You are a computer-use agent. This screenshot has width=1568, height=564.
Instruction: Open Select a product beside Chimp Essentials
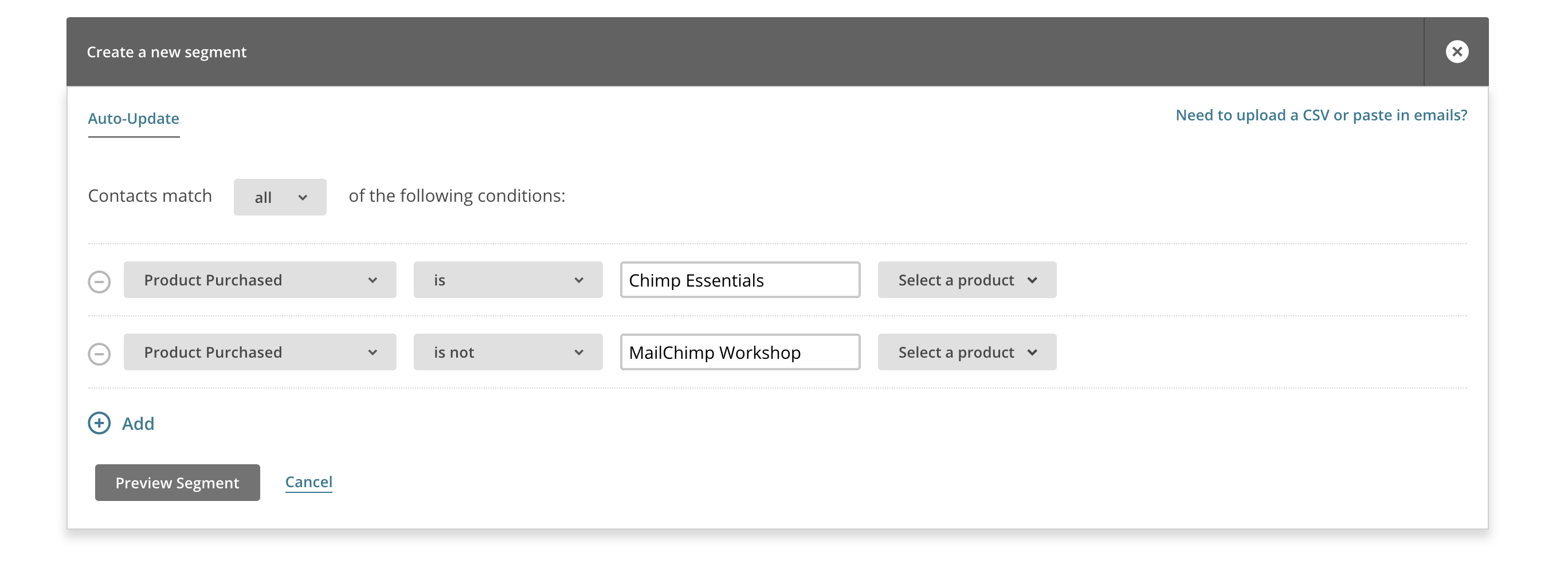coord(967,280)
